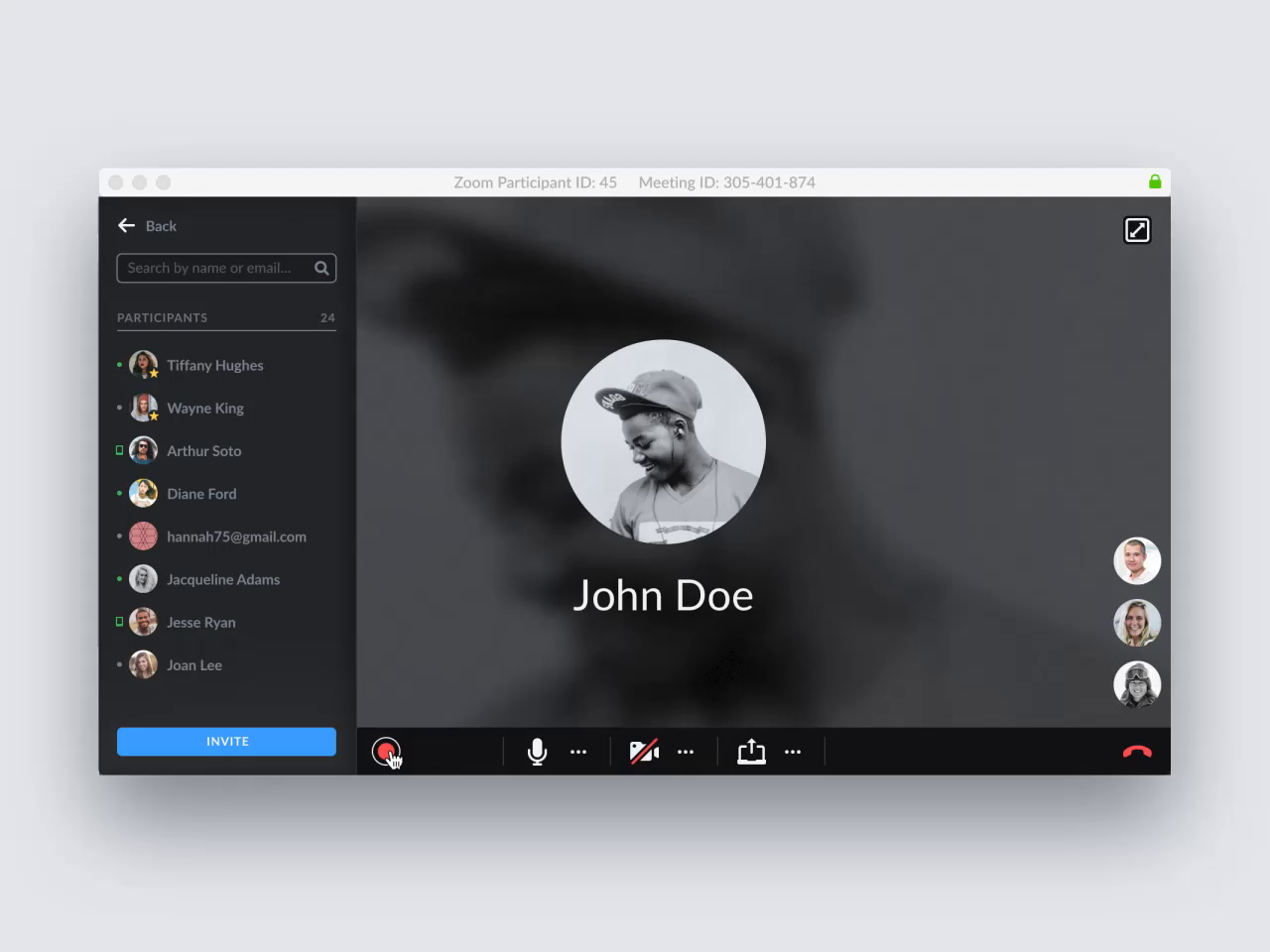Click the search magnifier in the participants panel

pyautogui.click(x=321, y=268)
